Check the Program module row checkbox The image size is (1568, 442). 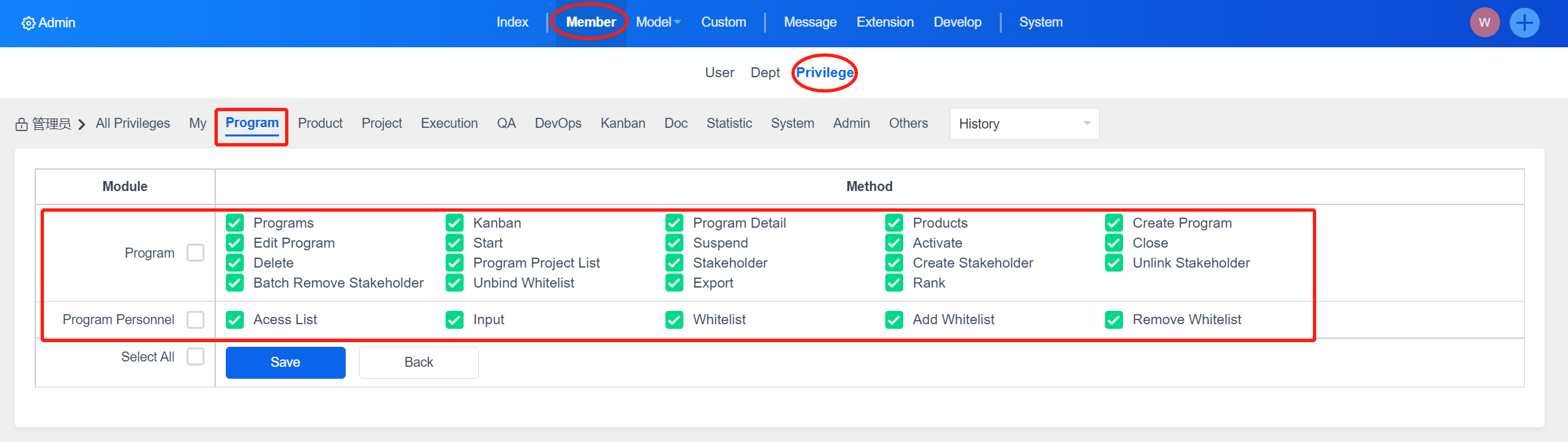point(195,253)
